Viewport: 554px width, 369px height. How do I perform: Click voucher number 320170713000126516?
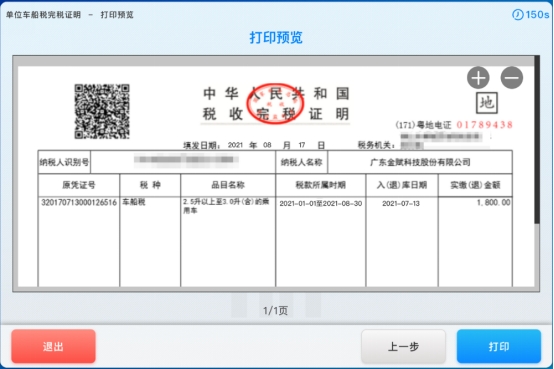tap(79, 203)
